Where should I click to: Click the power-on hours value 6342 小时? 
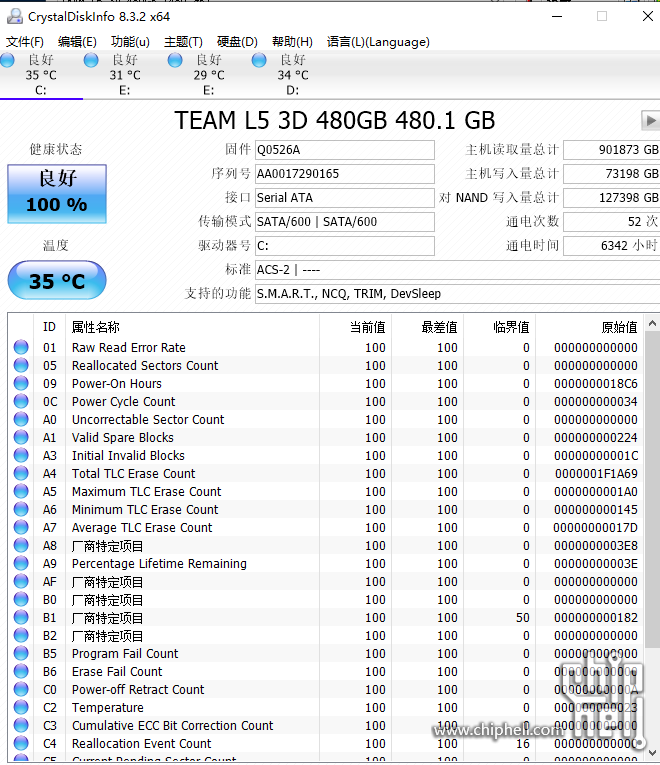click(612, 245)
